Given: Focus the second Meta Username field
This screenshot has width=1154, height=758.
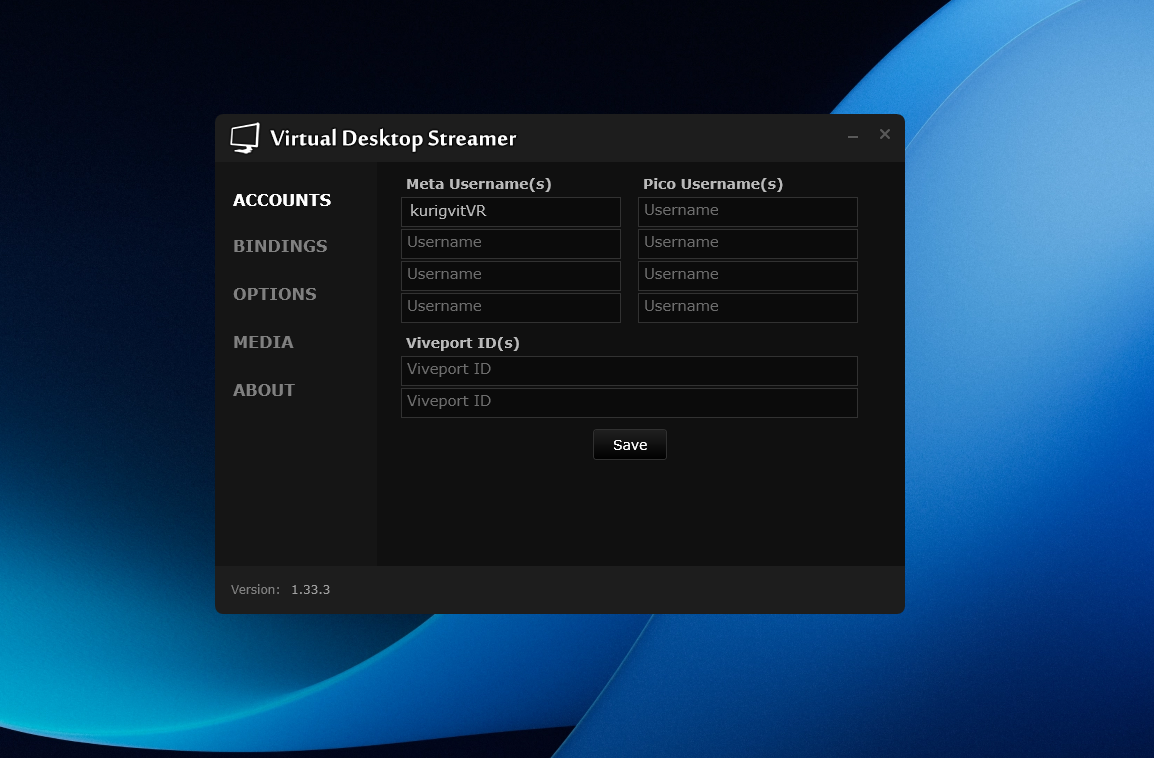Looking at the screenshot, I should point(510,244).
